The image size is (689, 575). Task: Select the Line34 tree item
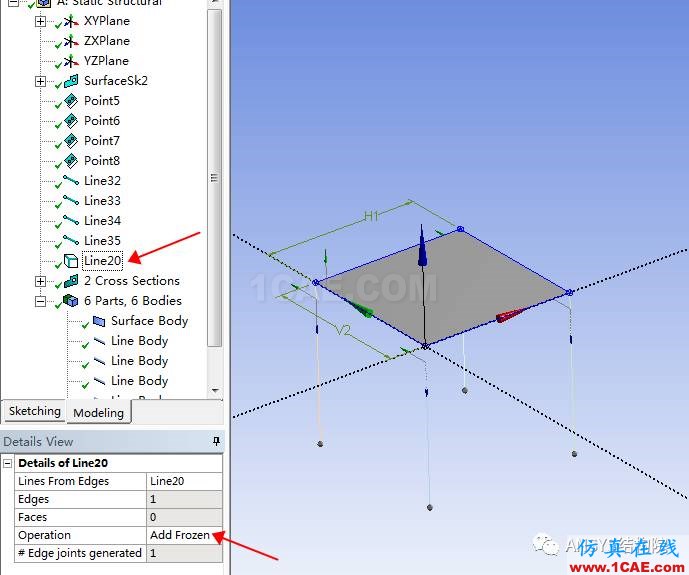point(102,221)
